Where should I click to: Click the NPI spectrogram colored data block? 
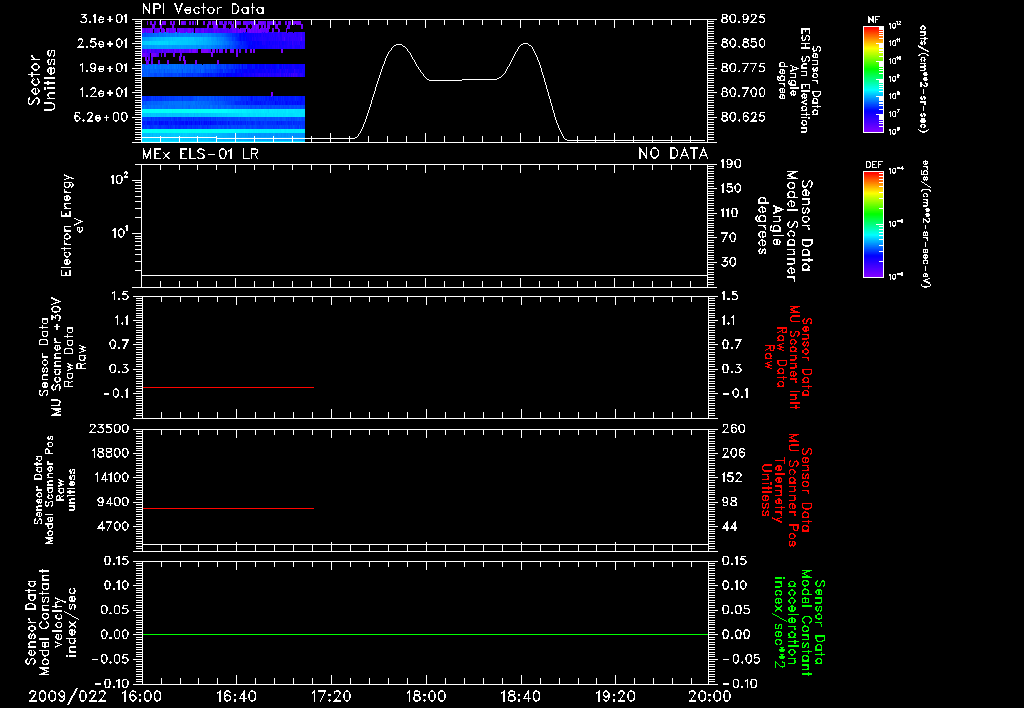[223, 80]
